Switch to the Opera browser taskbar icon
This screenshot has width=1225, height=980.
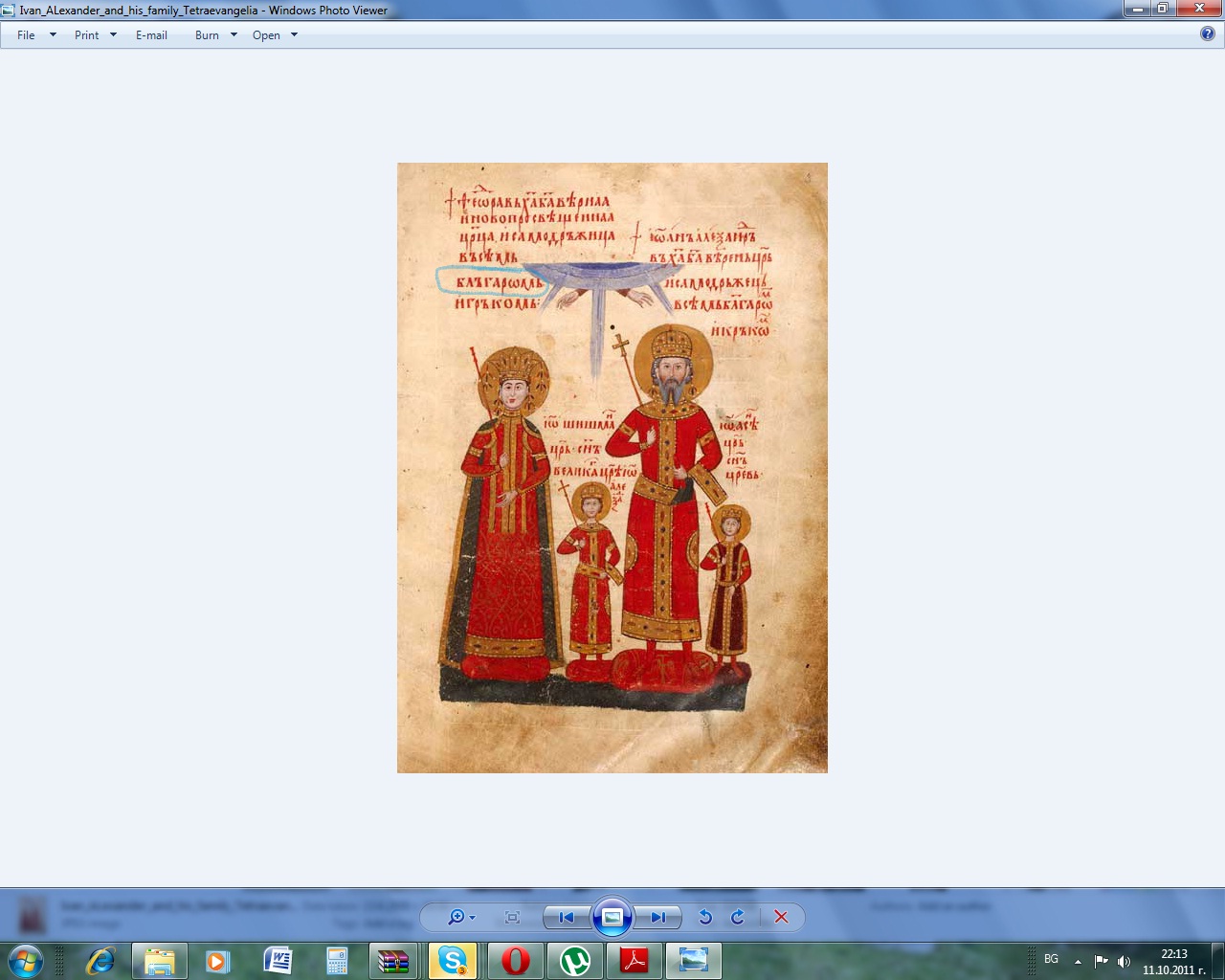coord(515,960)
